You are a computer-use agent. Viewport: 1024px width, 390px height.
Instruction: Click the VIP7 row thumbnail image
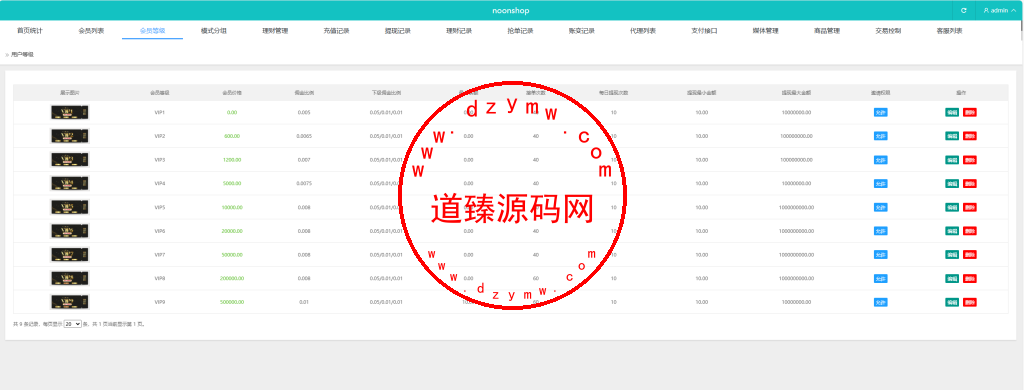point(70,254)
